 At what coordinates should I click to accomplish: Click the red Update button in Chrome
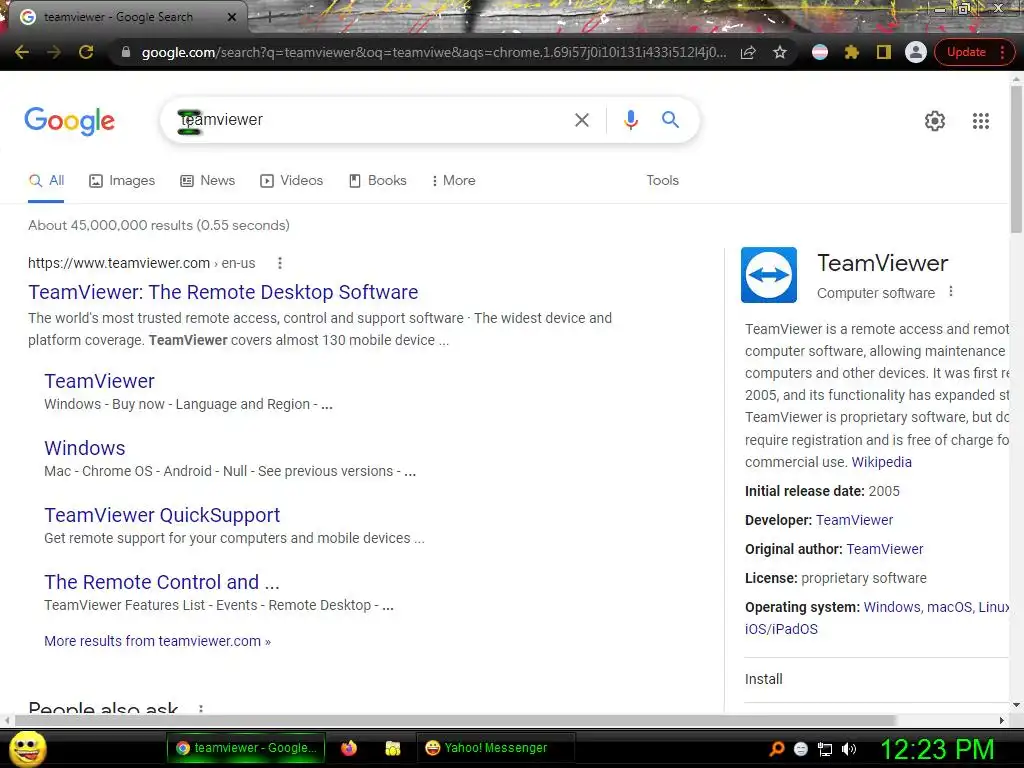[967, 52]
